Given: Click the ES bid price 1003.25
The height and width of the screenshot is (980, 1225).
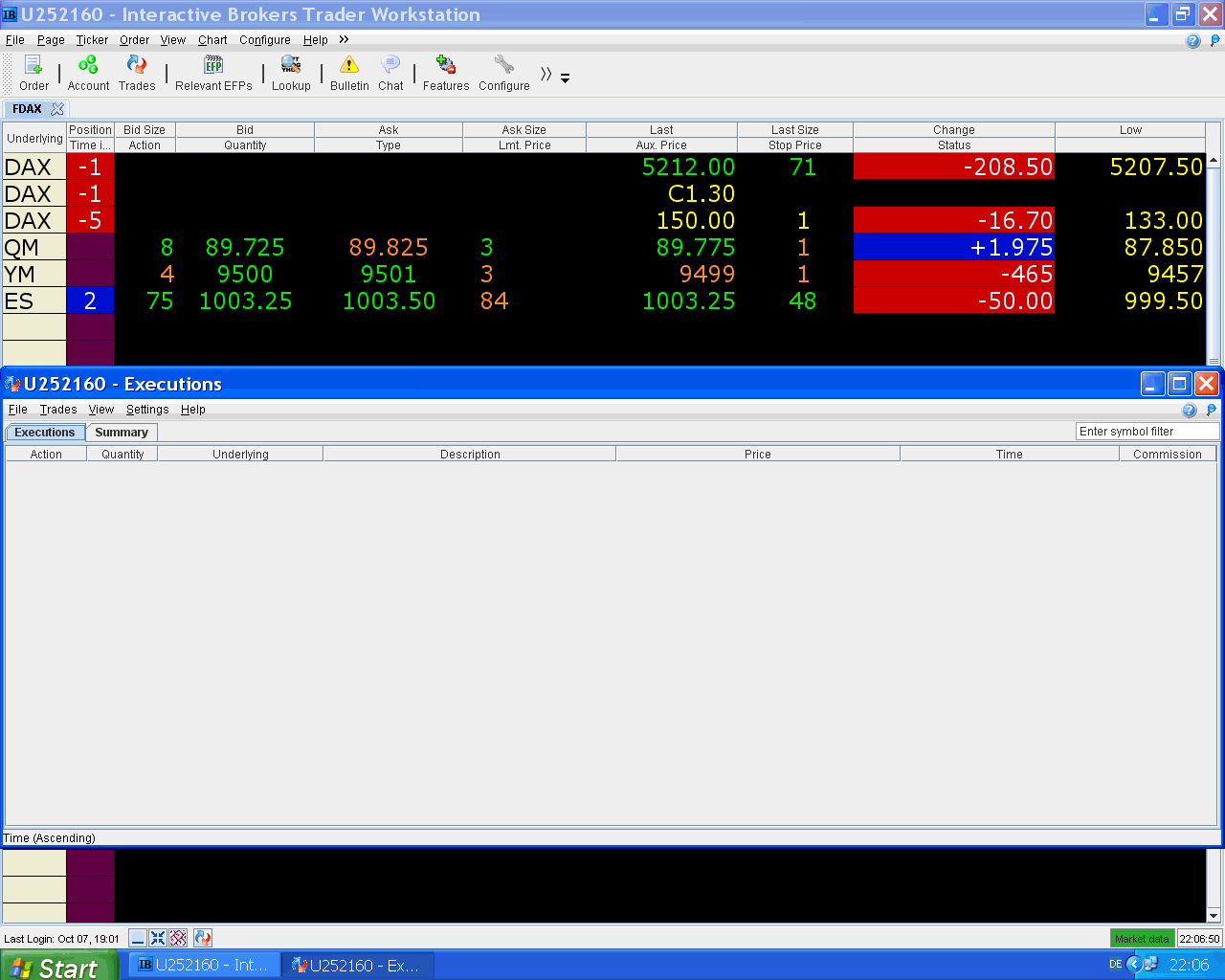Looking at the screenshot, I should point(245,301).
